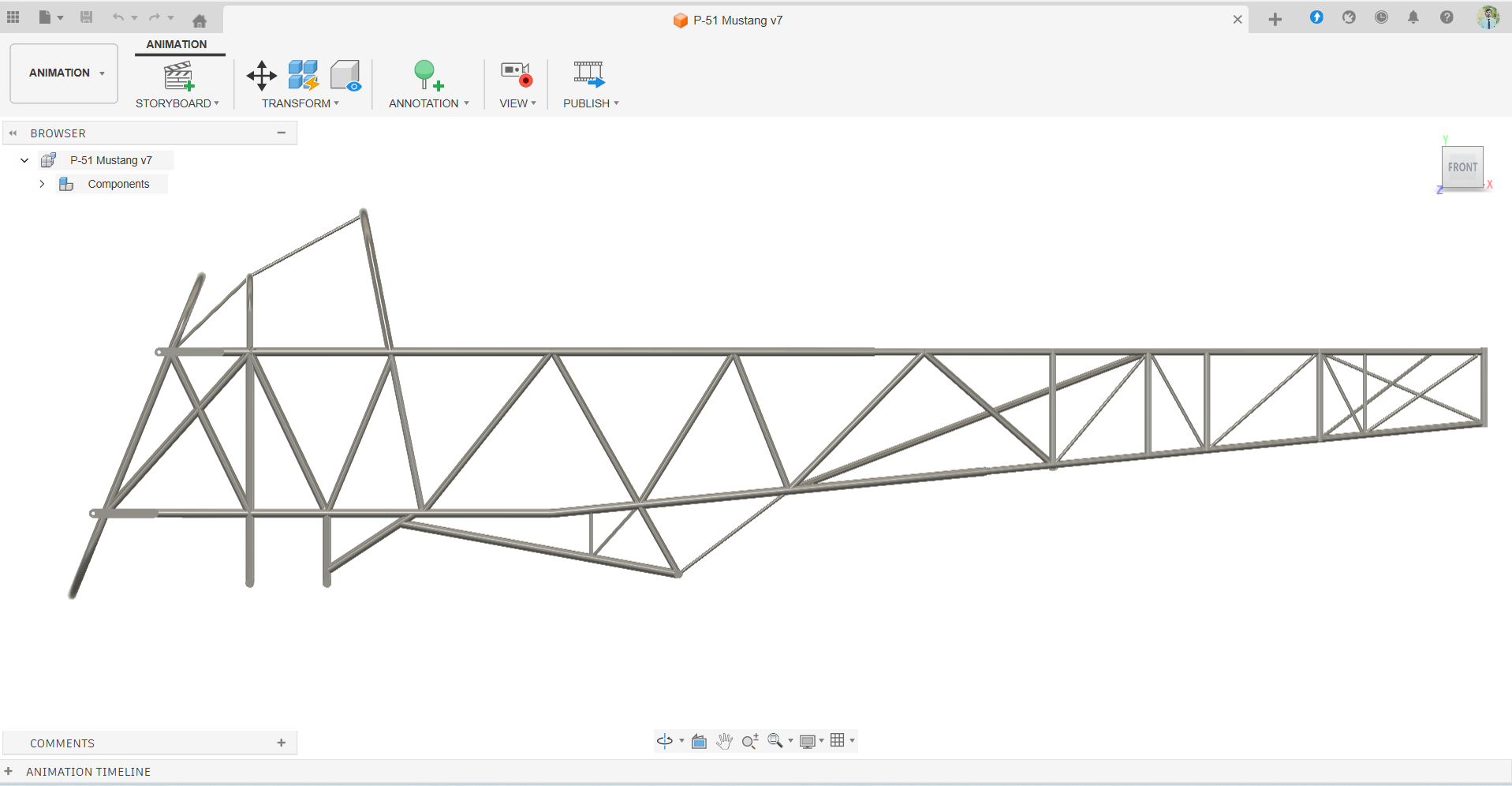This screenshot has width=1512, height=786.
Task: Click the FRONT face of ViewCube
Action: (1462, 167)
